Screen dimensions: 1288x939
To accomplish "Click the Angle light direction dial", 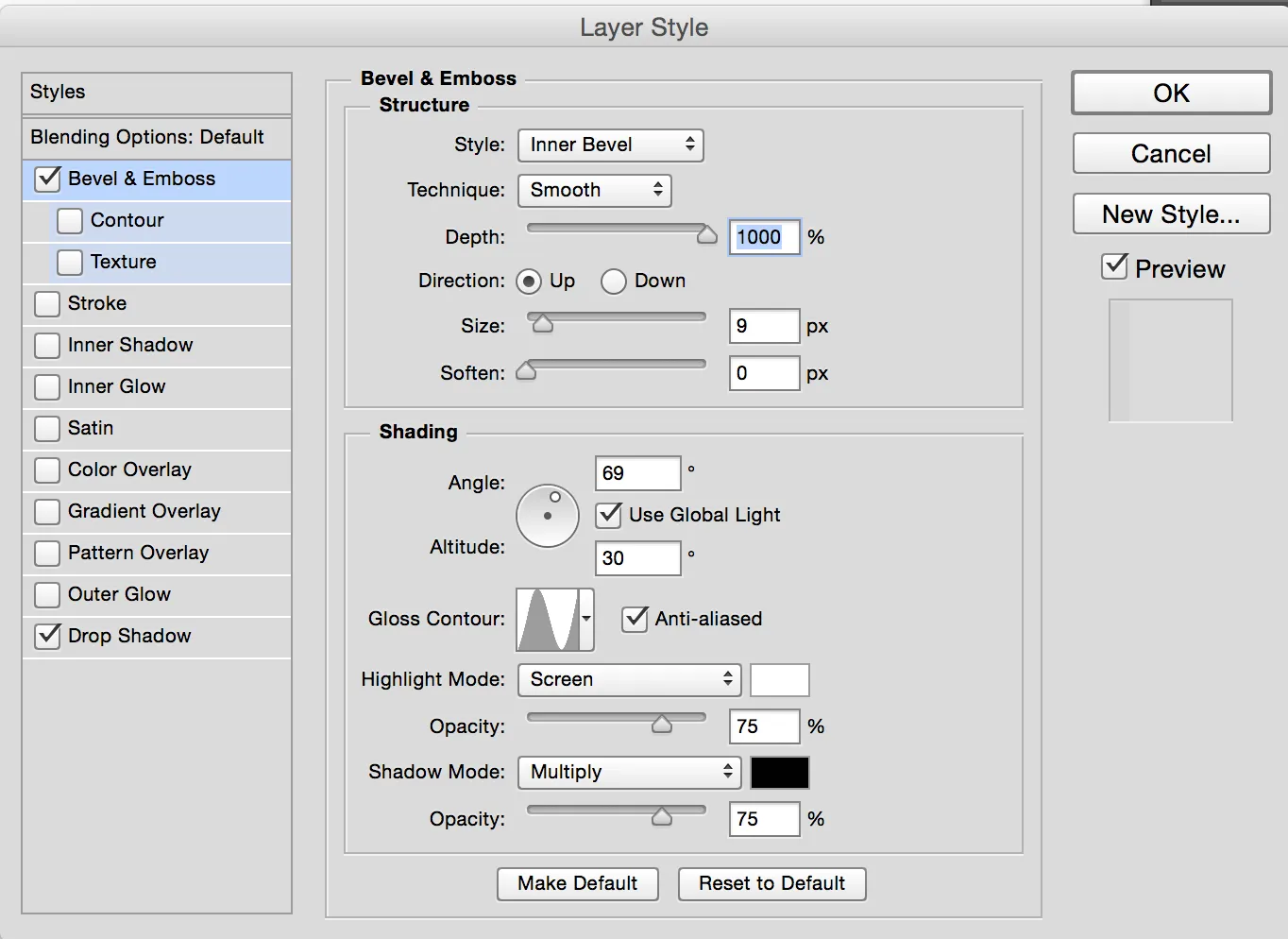I will (x=548, y=516).
